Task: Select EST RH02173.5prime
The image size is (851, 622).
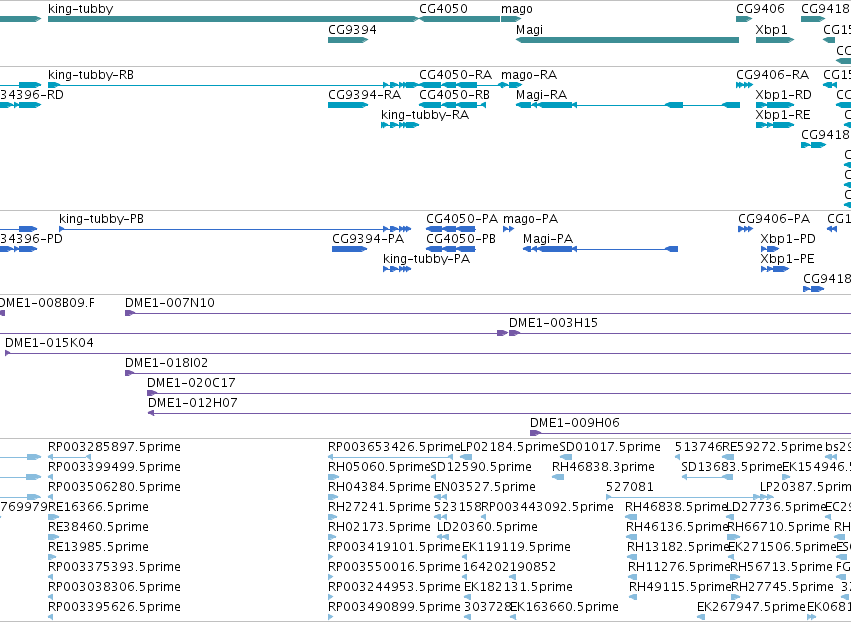Action: tap(332, 537)
